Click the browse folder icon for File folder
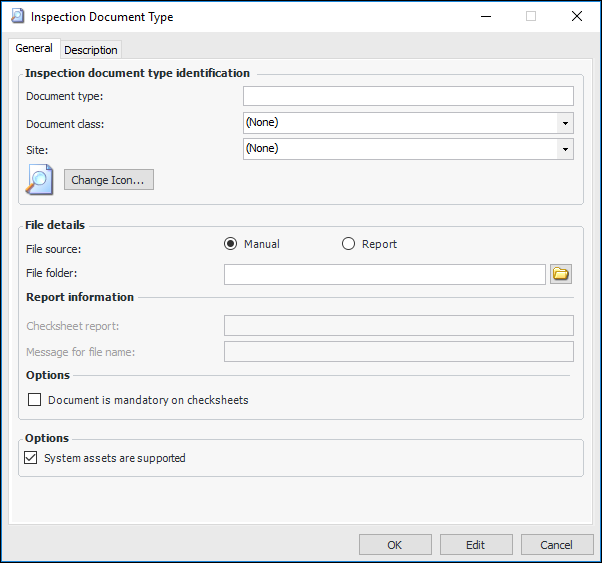Image resolution: width=602 pixels, height=563 pixels. point(560,274)
